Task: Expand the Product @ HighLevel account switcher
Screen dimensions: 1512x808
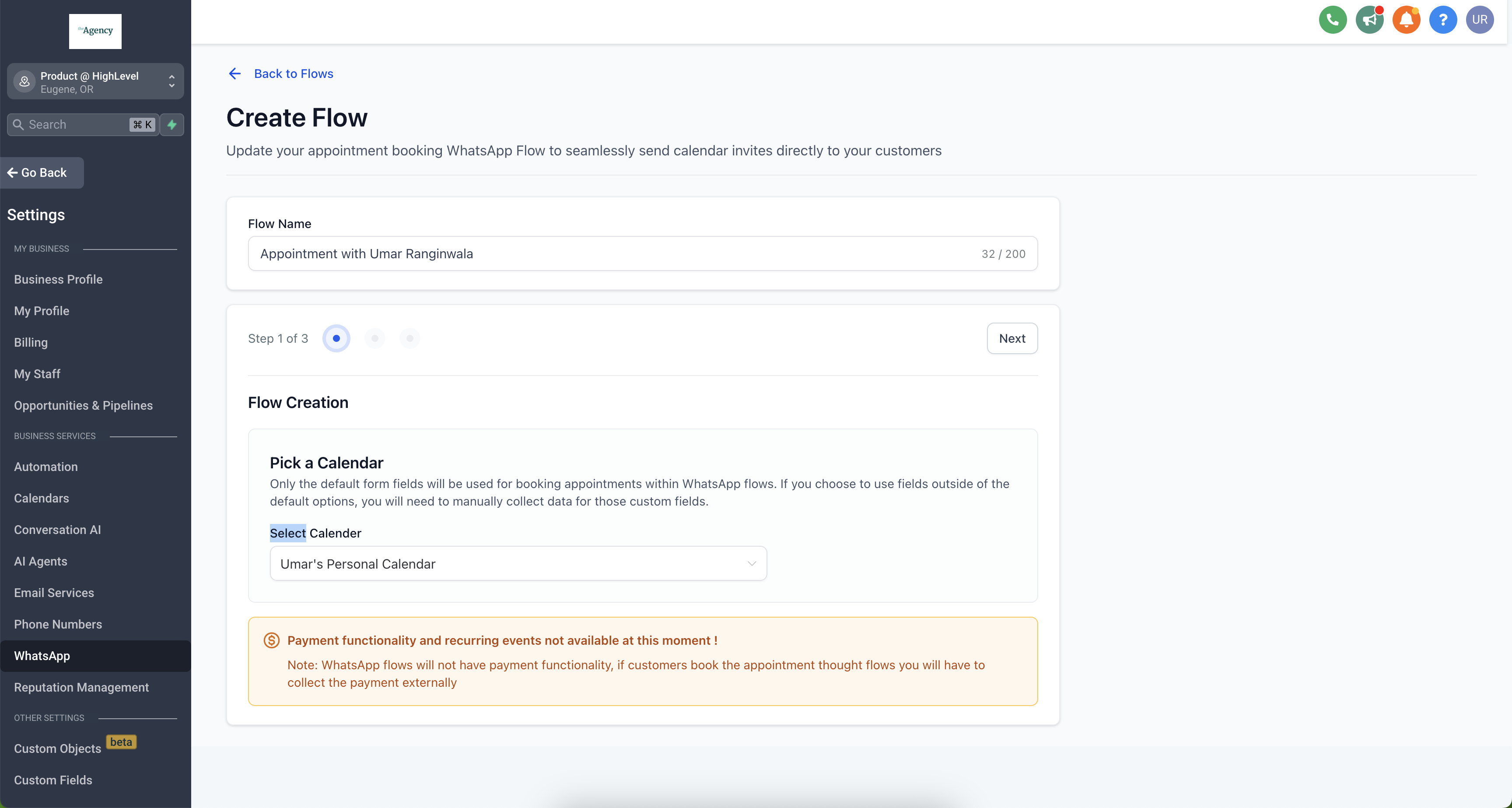Action: click(95, 81)
